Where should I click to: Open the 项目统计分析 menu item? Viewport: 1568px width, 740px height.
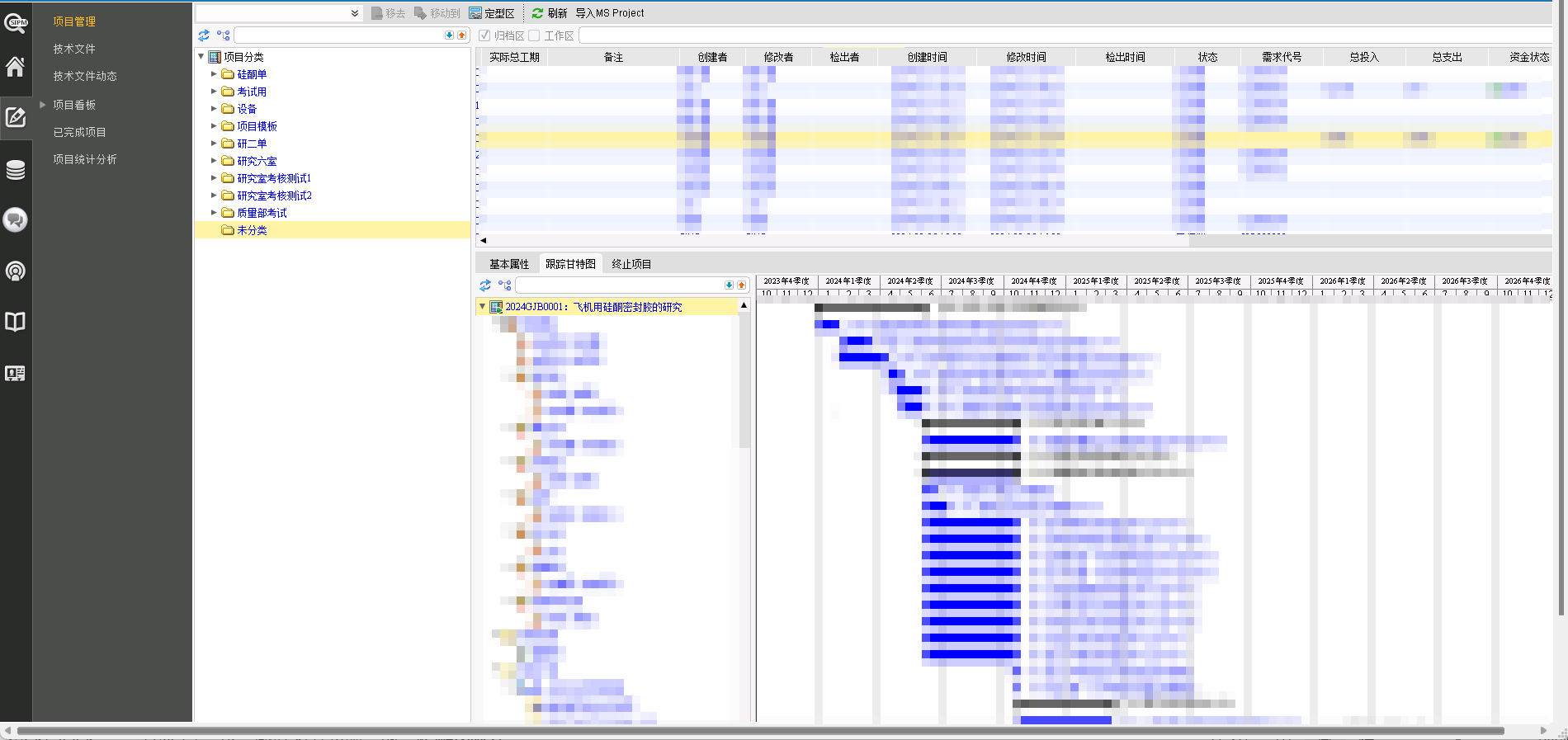tap(85, 160)
